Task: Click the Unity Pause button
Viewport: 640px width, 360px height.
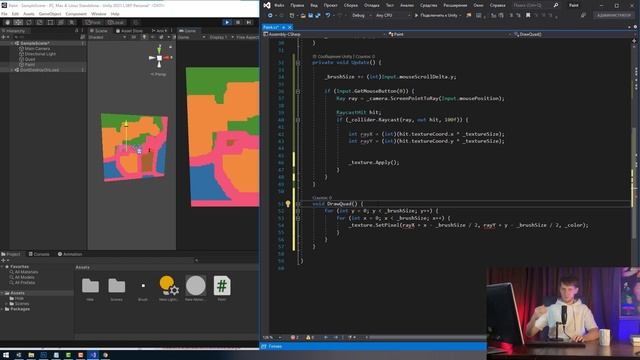Action: (x=238, y=22)
